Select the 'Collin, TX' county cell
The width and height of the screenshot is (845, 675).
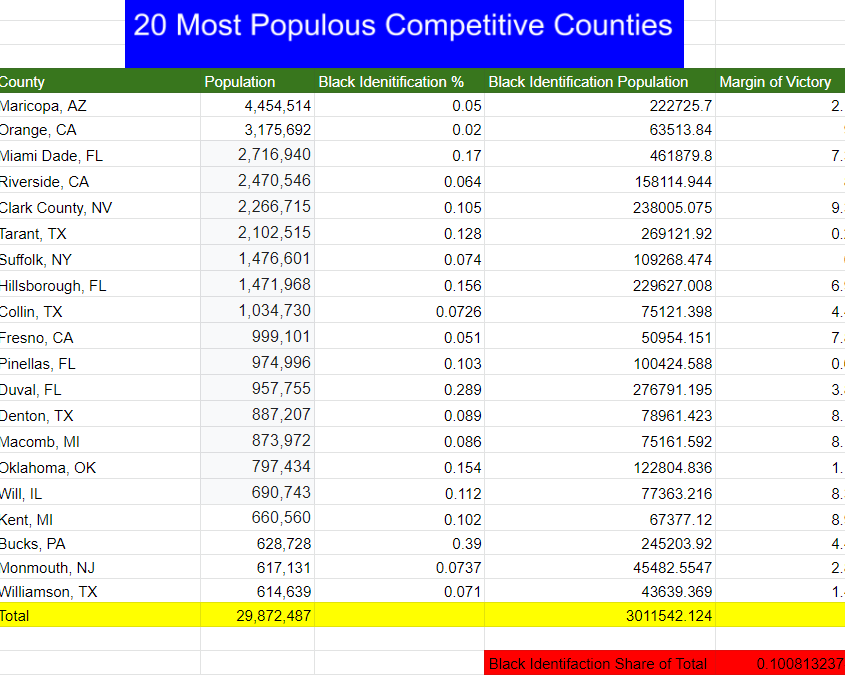(x=100, y=310)
